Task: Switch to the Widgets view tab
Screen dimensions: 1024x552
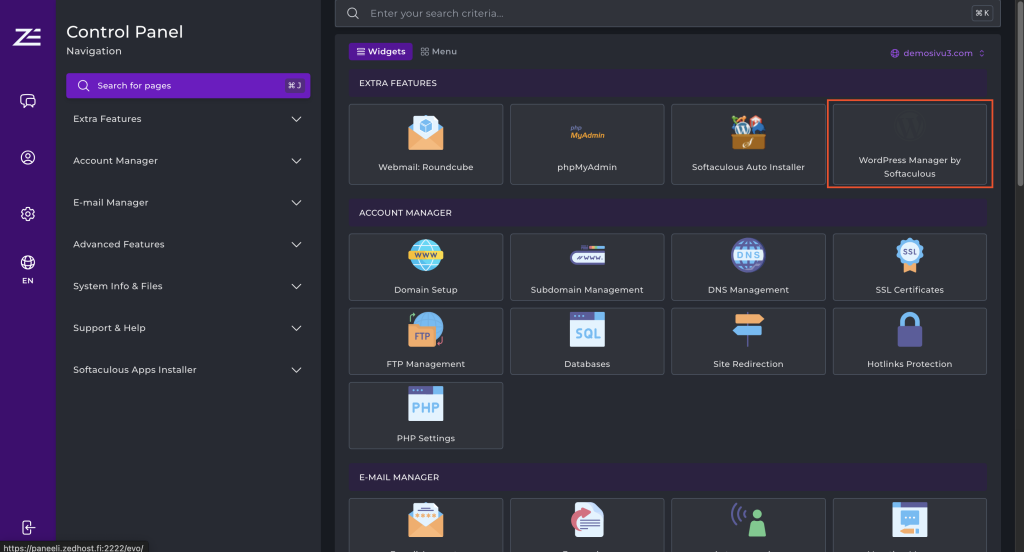Action: (381, 51)
